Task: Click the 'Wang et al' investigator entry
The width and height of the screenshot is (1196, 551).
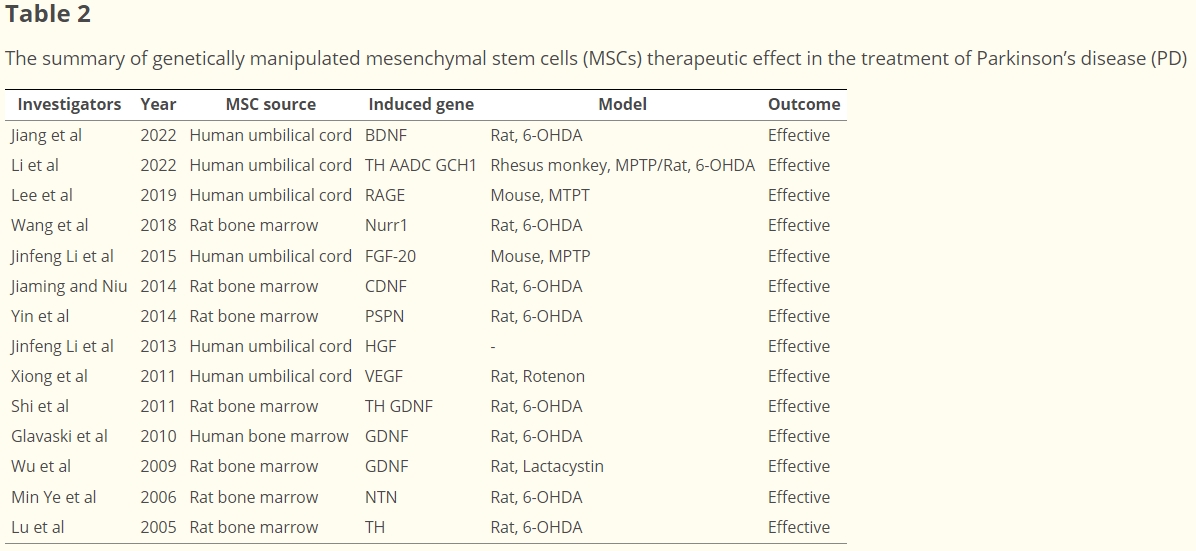Action: click(50, 225)
